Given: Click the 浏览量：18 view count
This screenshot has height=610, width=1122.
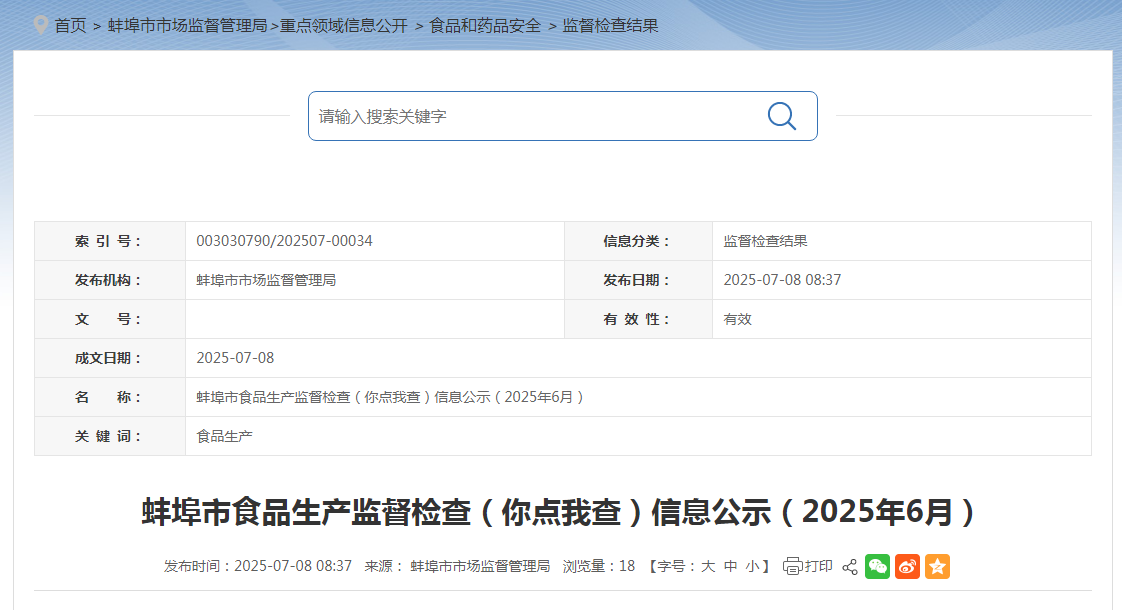Looking at the screenshot, I should (599, 566).
